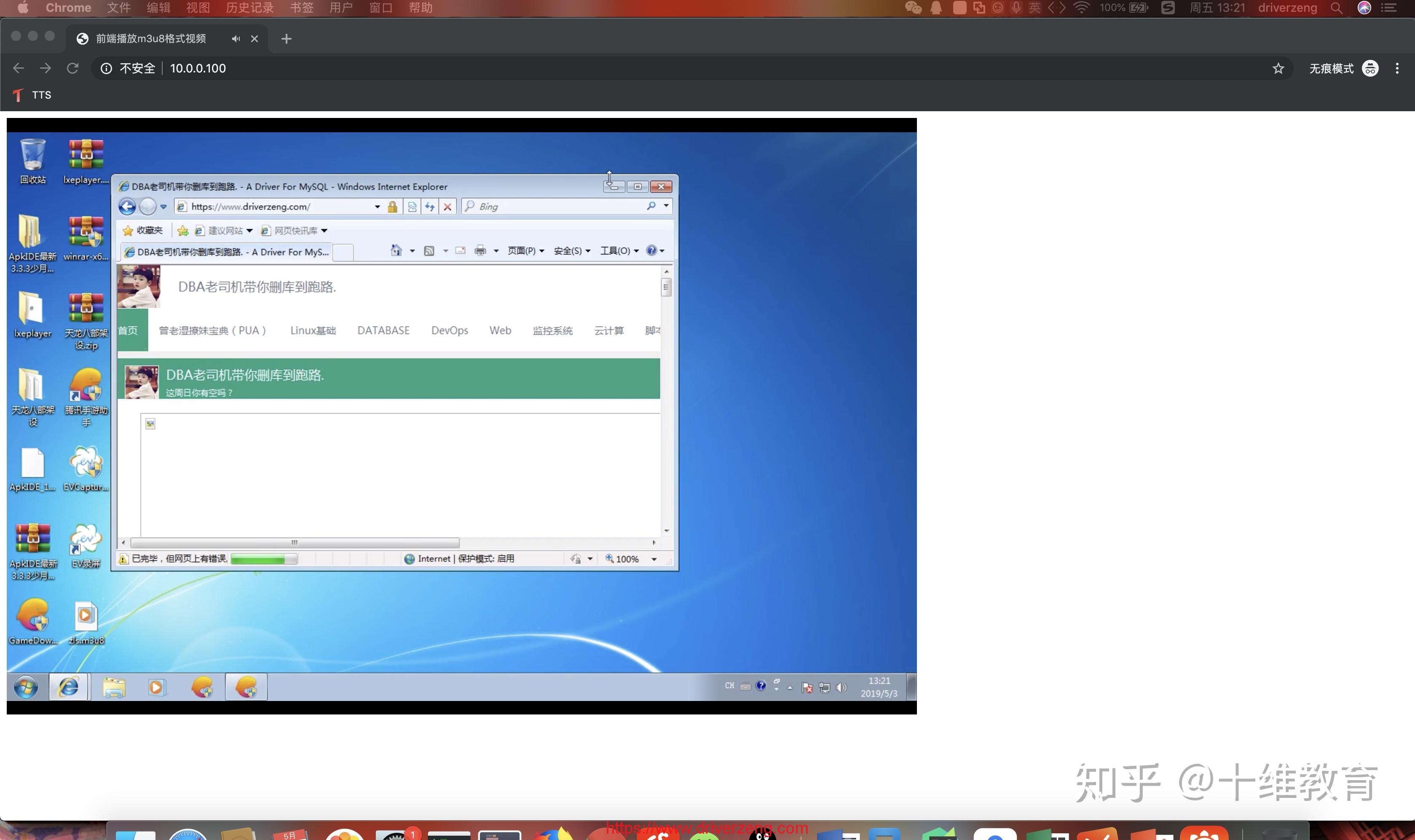Screen dimensions: 1415x840
Task: Open a new Chrome tab
Action: (x=286, y=38)
